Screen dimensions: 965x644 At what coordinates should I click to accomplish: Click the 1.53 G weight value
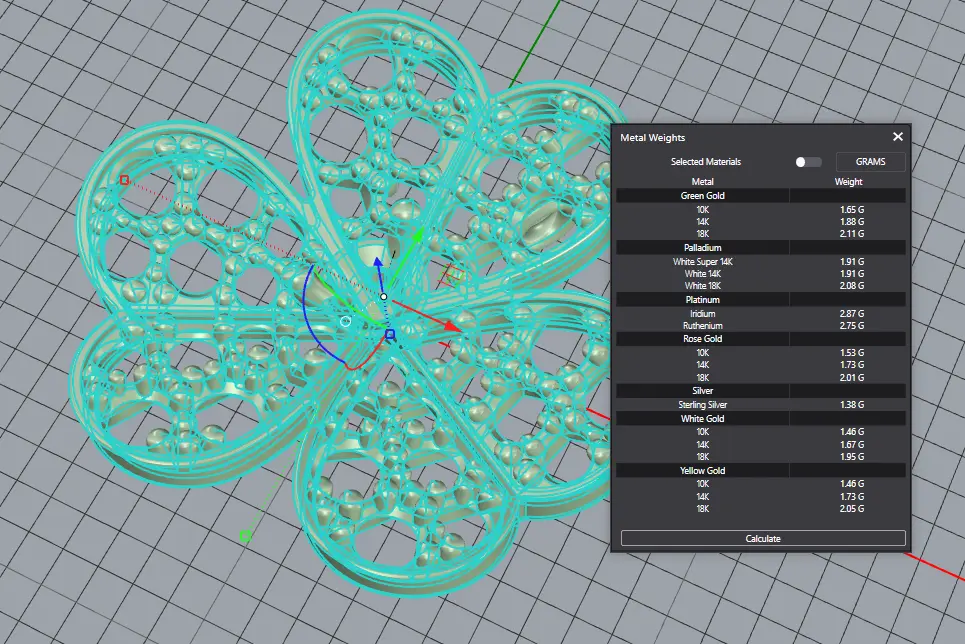pos(852,353)
